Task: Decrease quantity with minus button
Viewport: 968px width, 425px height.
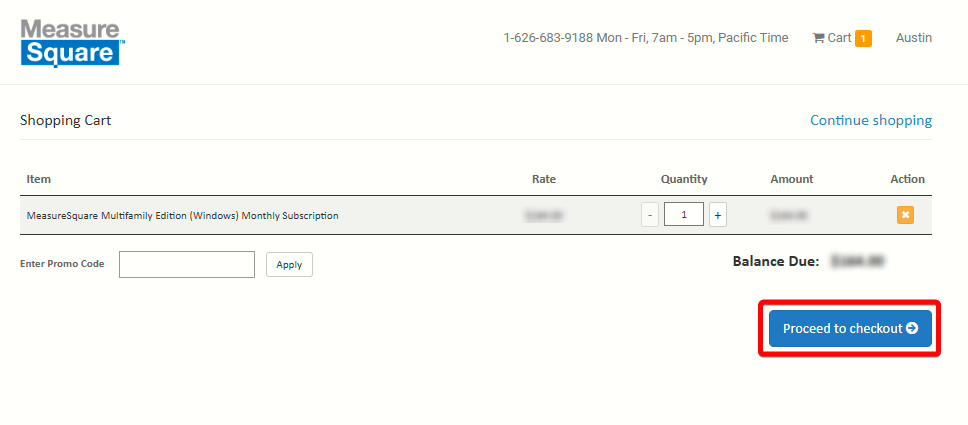Action: 650,215
